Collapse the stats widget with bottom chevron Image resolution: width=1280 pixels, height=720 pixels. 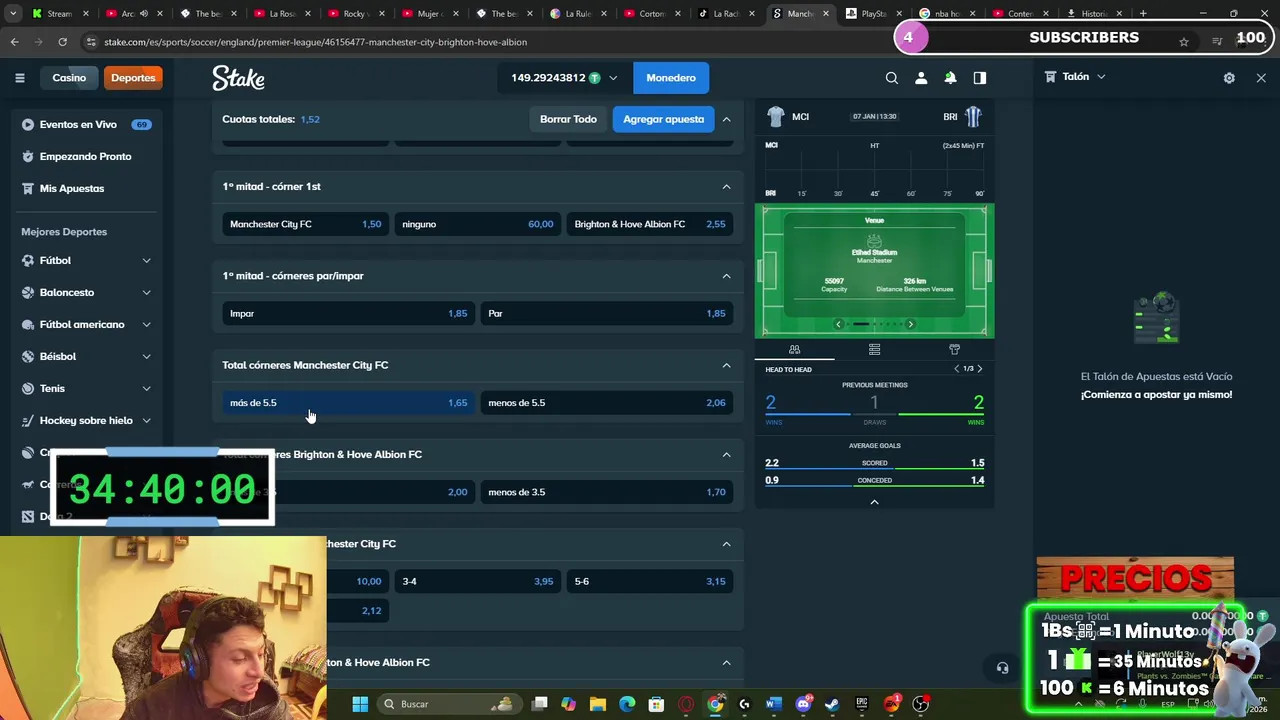point(874,502)
